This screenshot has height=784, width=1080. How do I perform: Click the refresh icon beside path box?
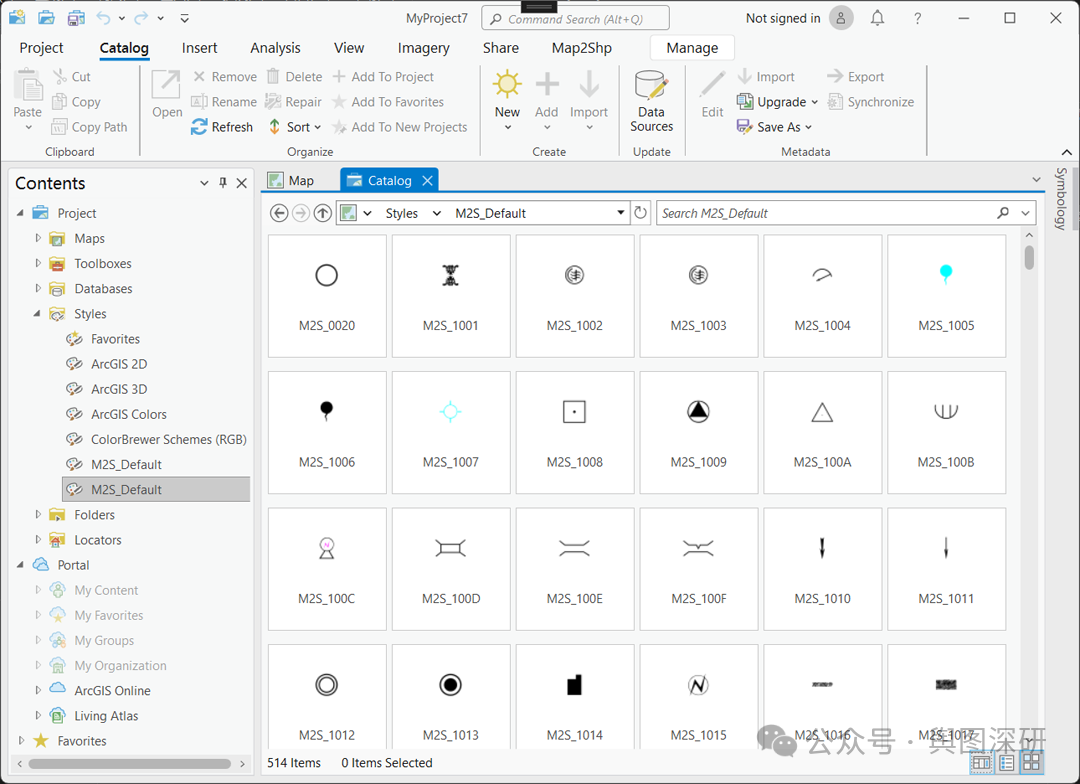[x=641, y=213]
